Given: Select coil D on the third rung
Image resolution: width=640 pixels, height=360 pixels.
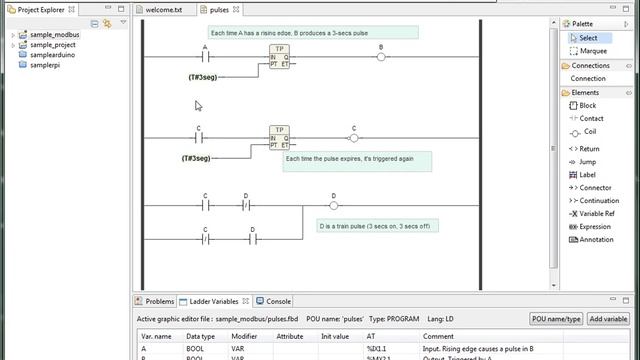Looking at the screenshot, I should coord(333,206).
